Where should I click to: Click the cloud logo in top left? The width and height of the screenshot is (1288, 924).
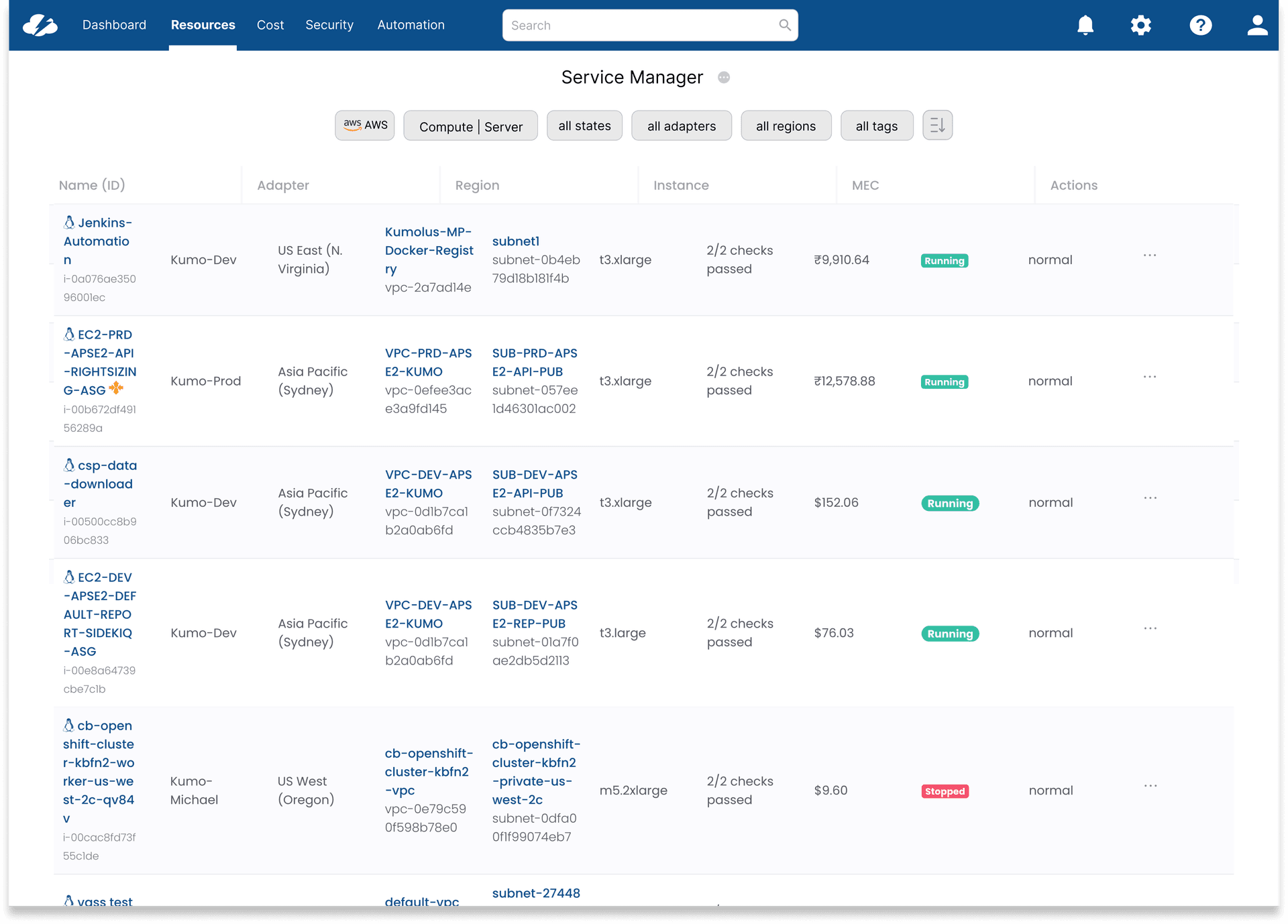(40, 25)
